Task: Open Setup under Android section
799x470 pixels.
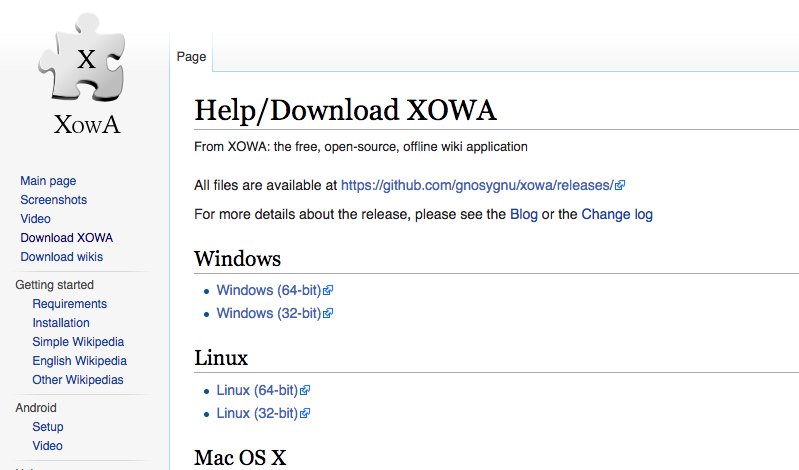Action: [48, 427]
